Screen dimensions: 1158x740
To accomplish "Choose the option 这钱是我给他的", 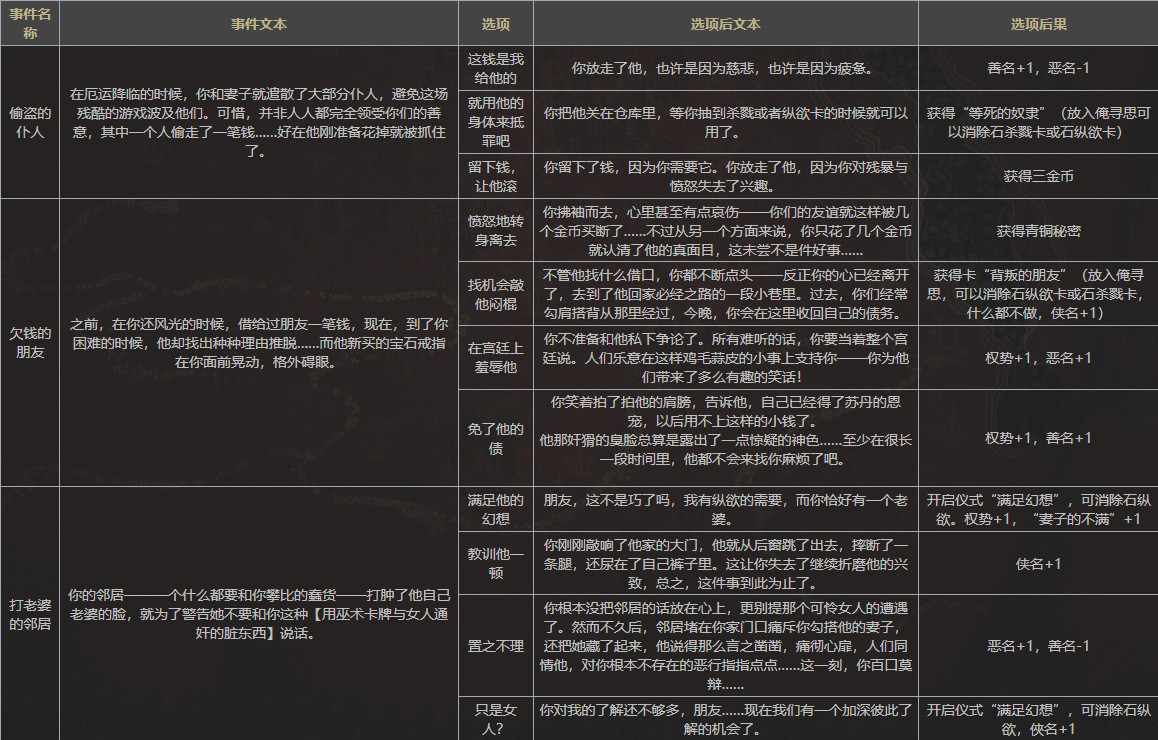I will (x=495, y=68).
